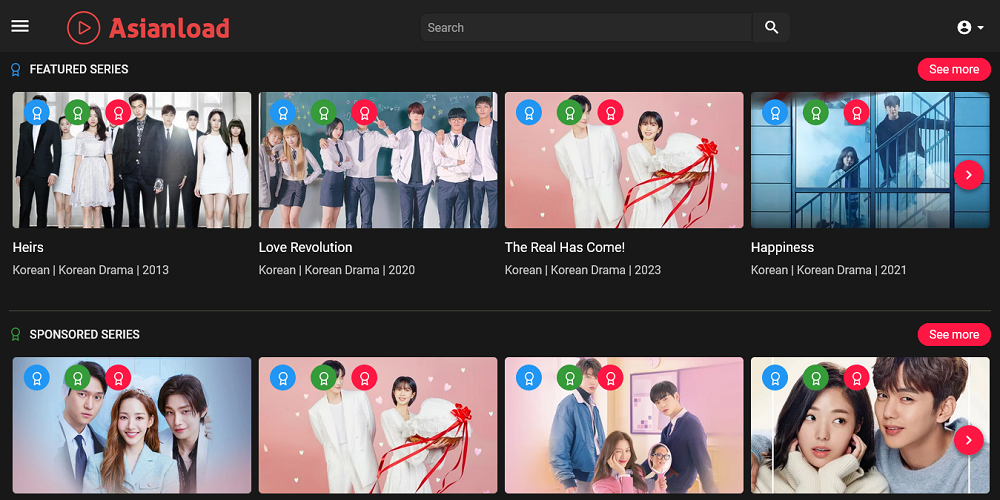
Task: Open the Happiness poster thumbnail
Action: pos(871,160)
